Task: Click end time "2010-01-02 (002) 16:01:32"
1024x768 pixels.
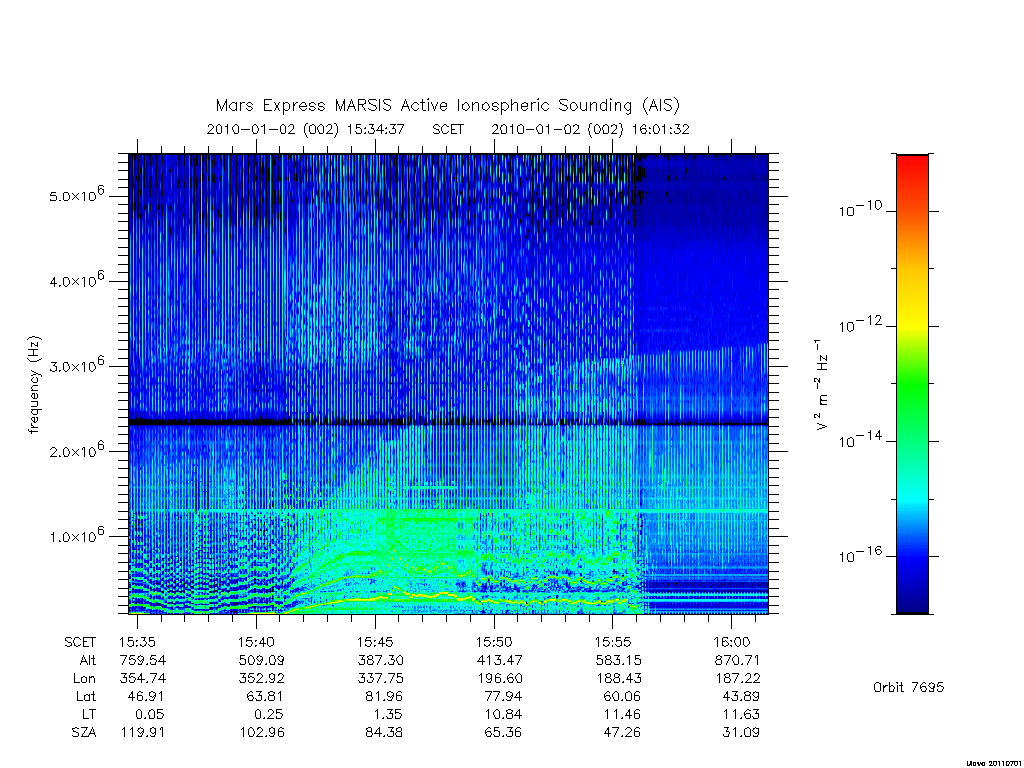Action: pos(590,129)
